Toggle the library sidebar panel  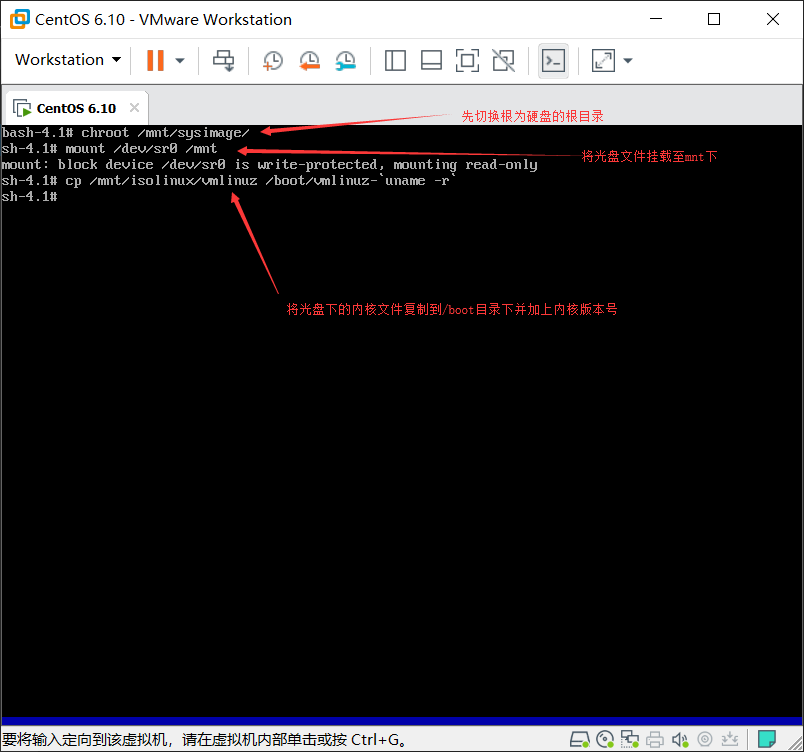point(395,60)
